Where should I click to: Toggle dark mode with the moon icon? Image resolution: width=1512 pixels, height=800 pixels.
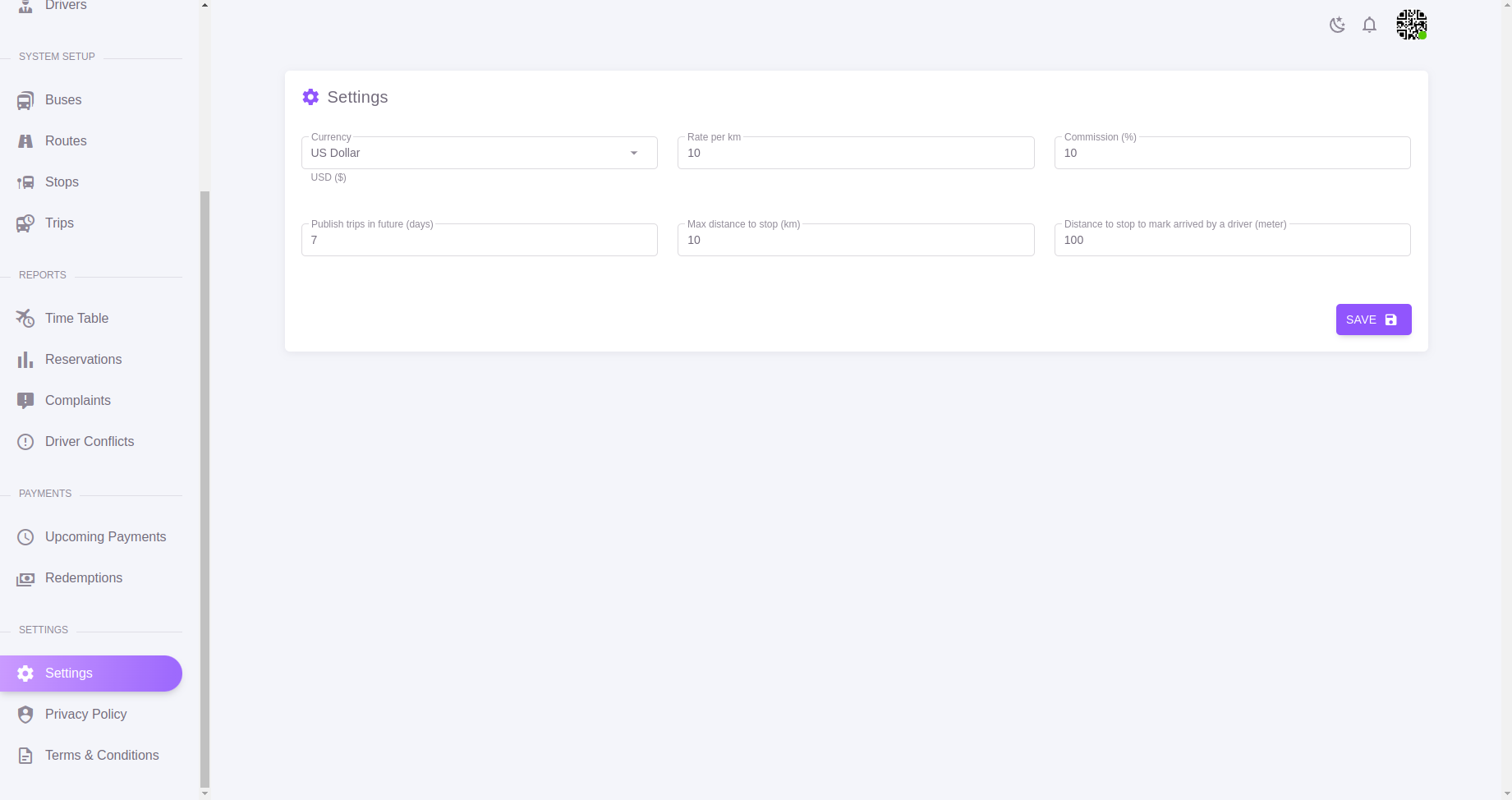(x=1337, y=25)
